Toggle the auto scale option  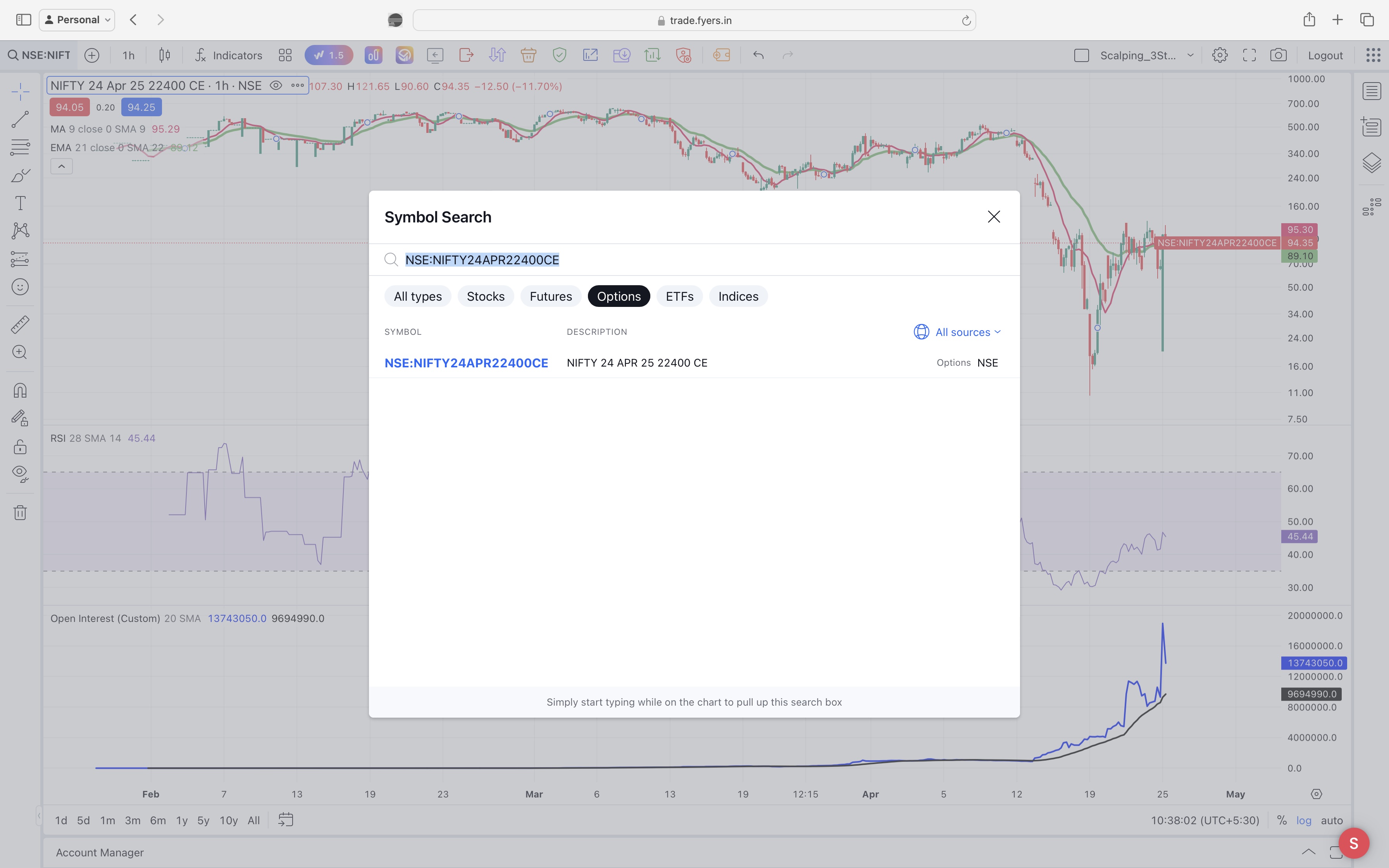[1332, 820]
